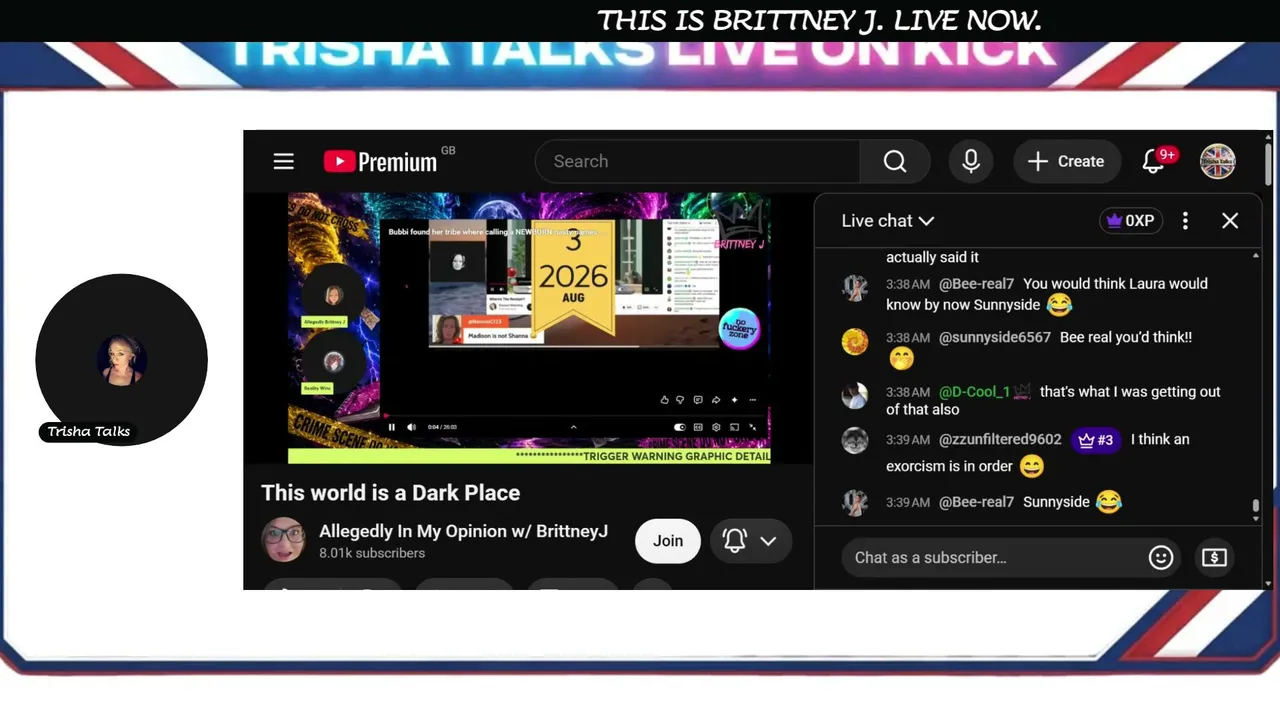1280x720 pixels.
Task: Expand the chevron-up panel in player
Action: pyautogui.click(x=573, y=427)
